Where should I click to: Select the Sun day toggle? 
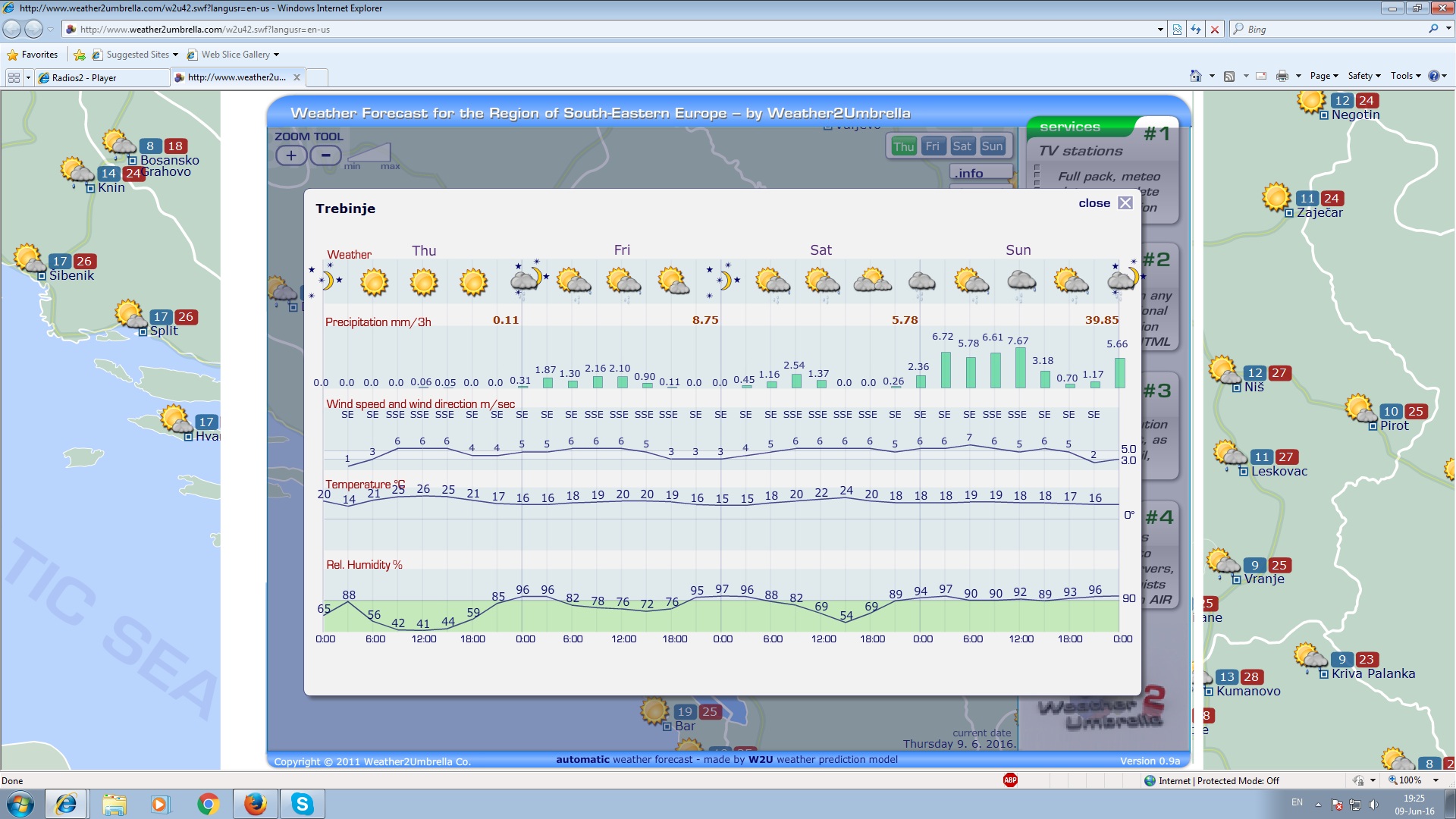point(992,146)
